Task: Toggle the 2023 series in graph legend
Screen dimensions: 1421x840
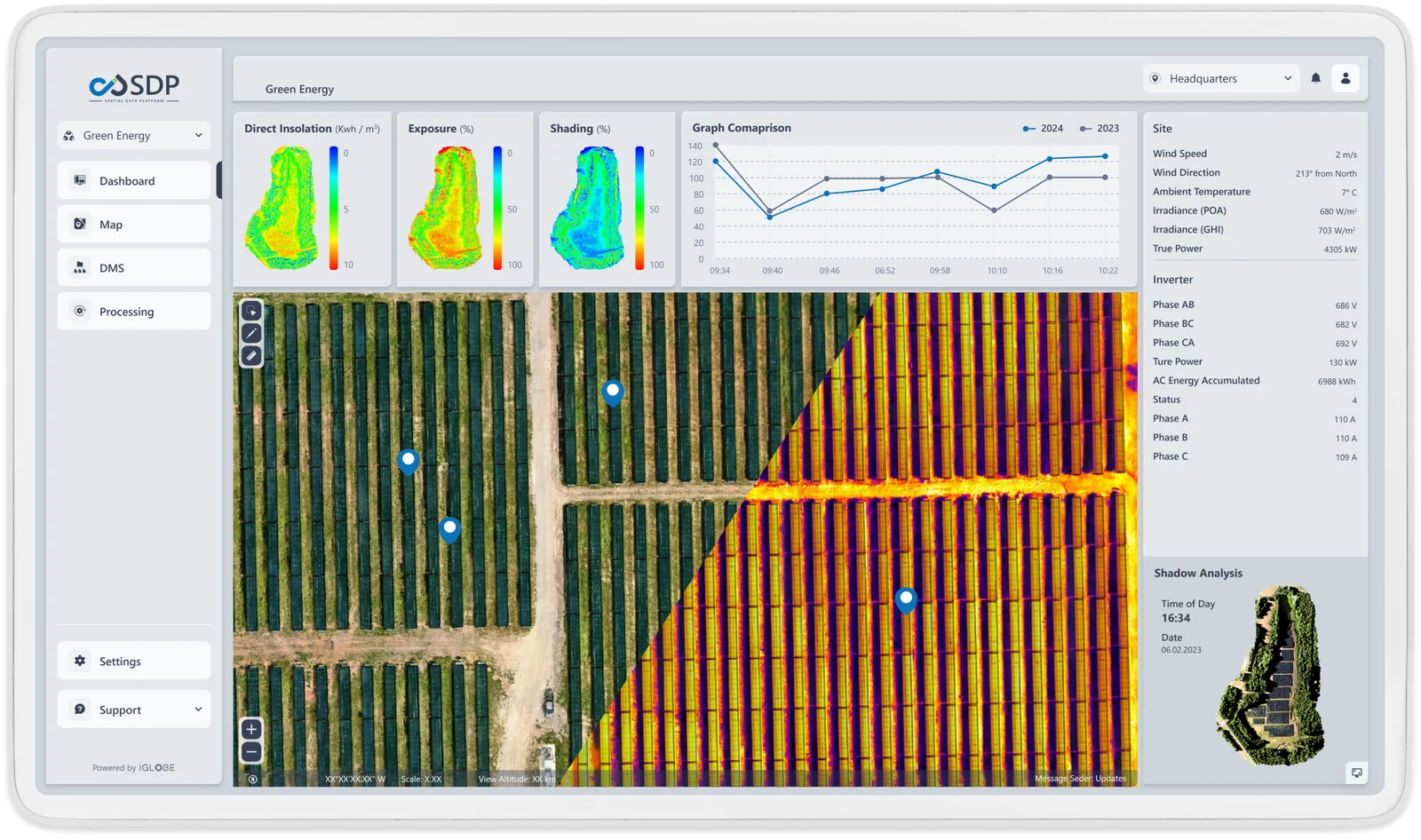Action: coord(1099,129)
